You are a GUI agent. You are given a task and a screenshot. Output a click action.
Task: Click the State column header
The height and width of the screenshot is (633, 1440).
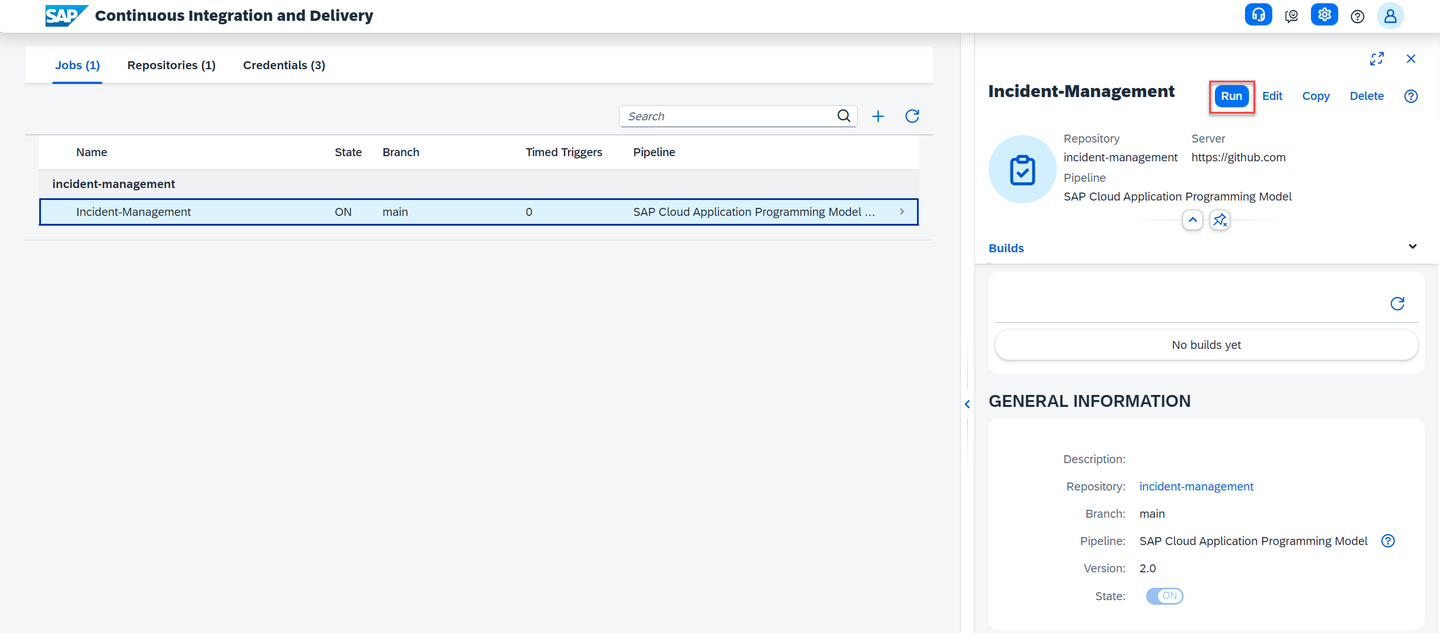(x=348, y=152)
